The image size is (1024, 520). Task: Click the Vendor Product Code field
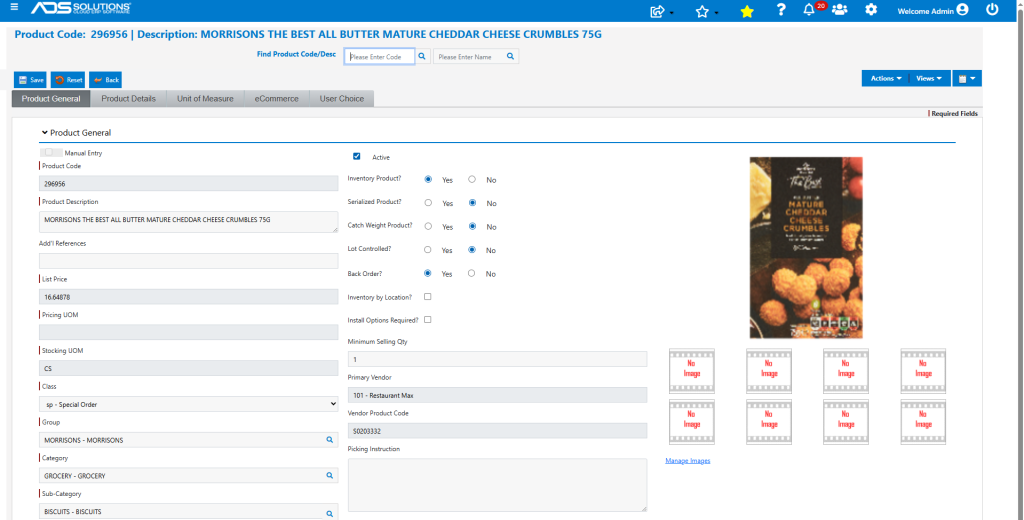click(x=498, y=431)
